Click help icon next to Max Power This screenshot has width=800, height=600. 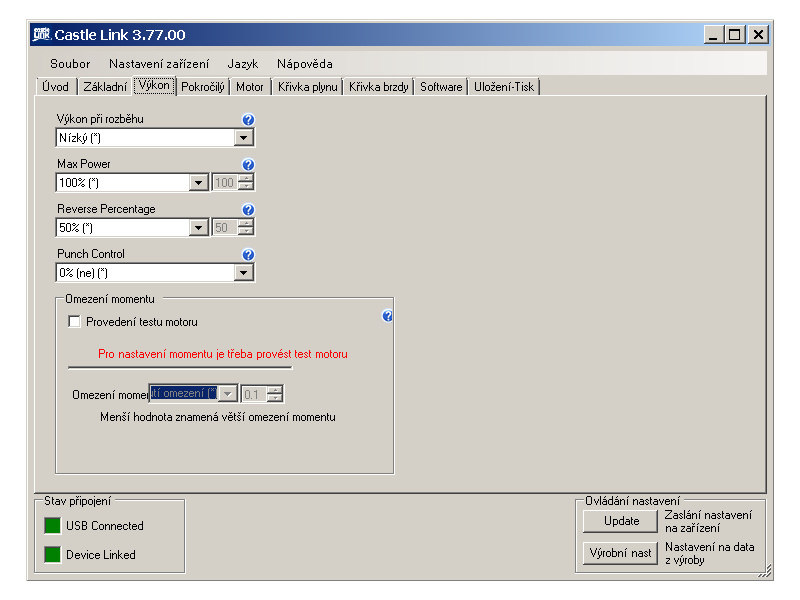tap(248, 165)
